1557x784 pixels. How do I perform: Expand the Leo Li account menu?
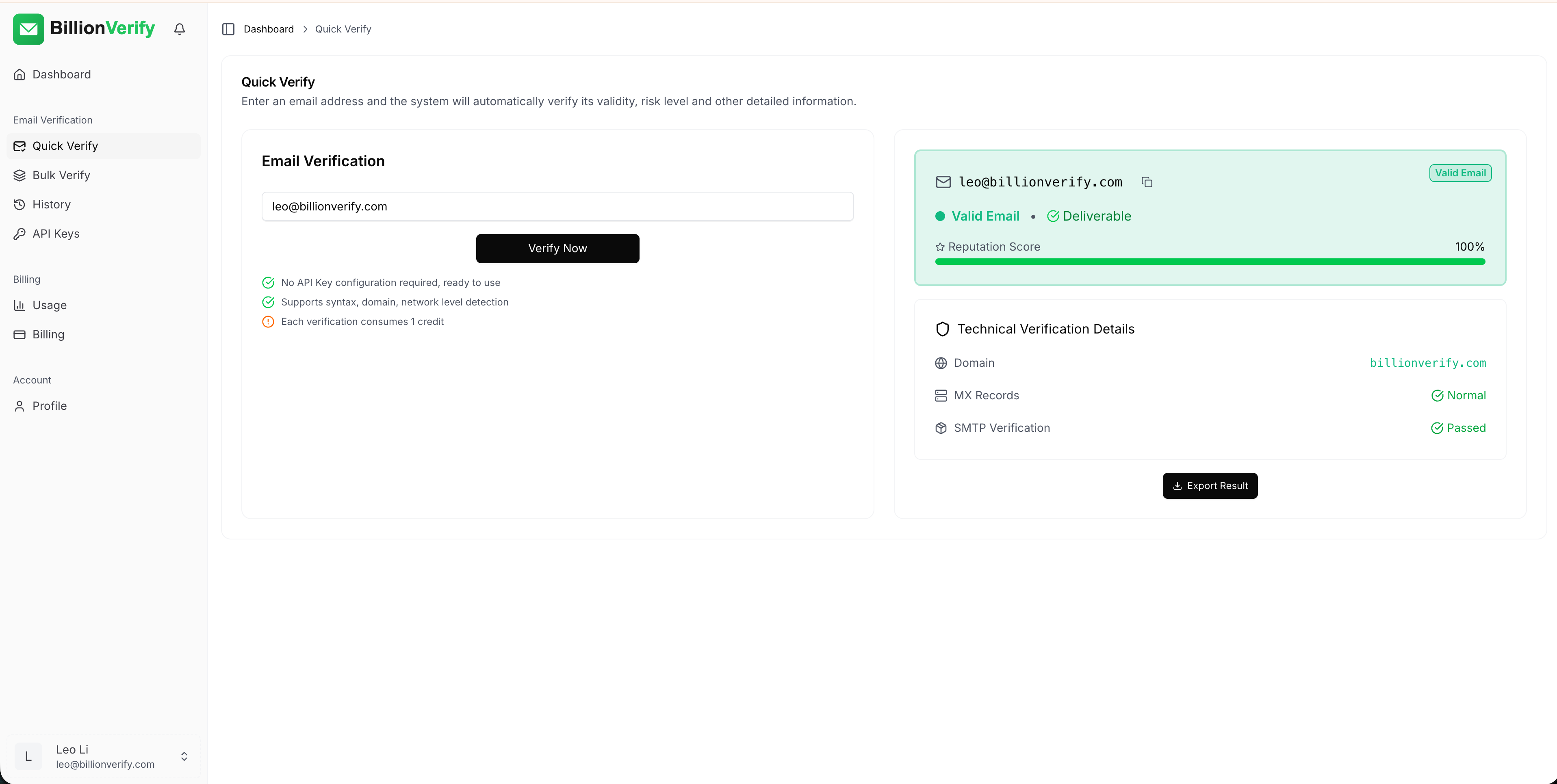[184, 756]
